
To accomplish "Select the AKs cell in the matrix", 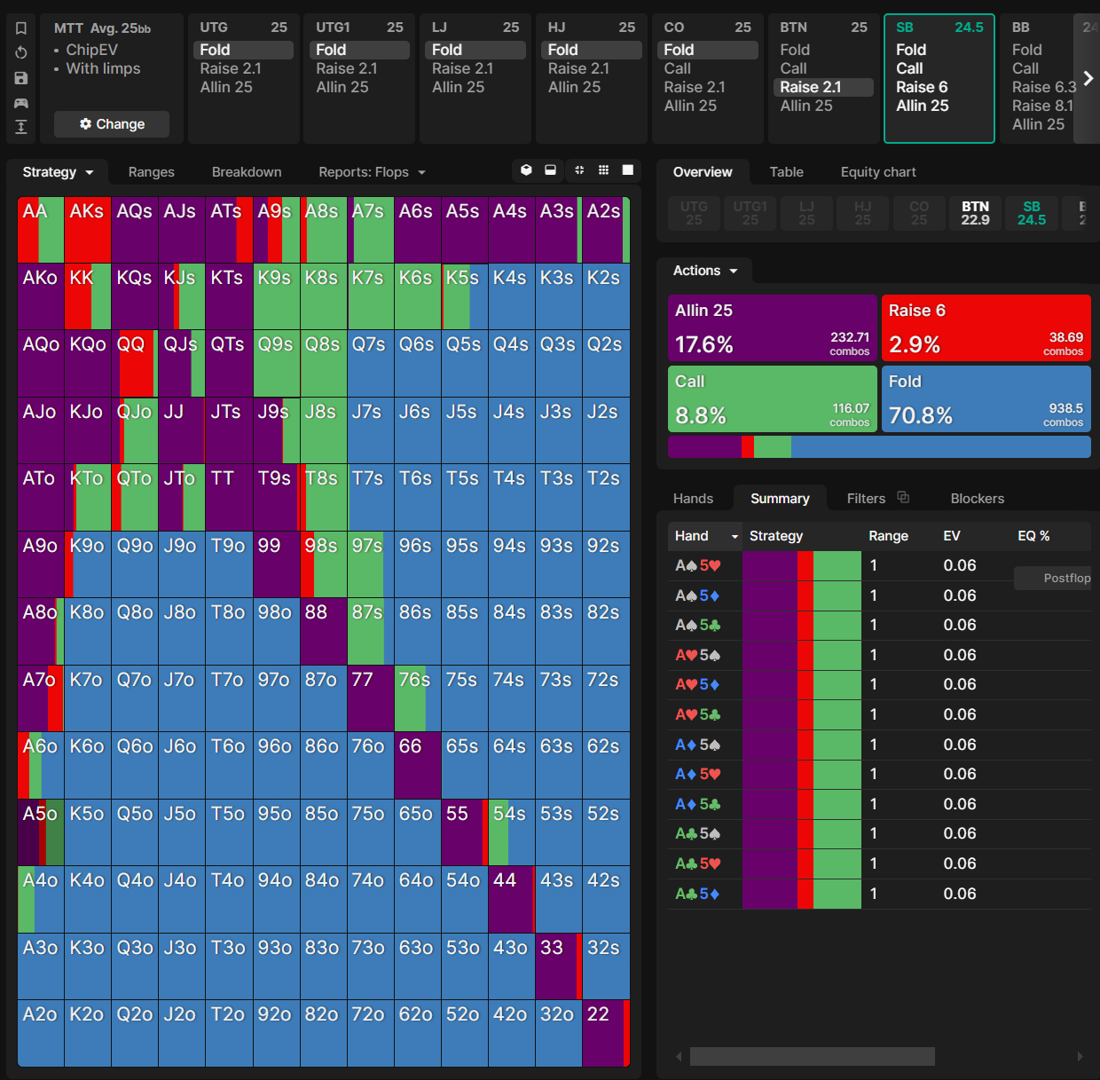I will click(87, 230).
